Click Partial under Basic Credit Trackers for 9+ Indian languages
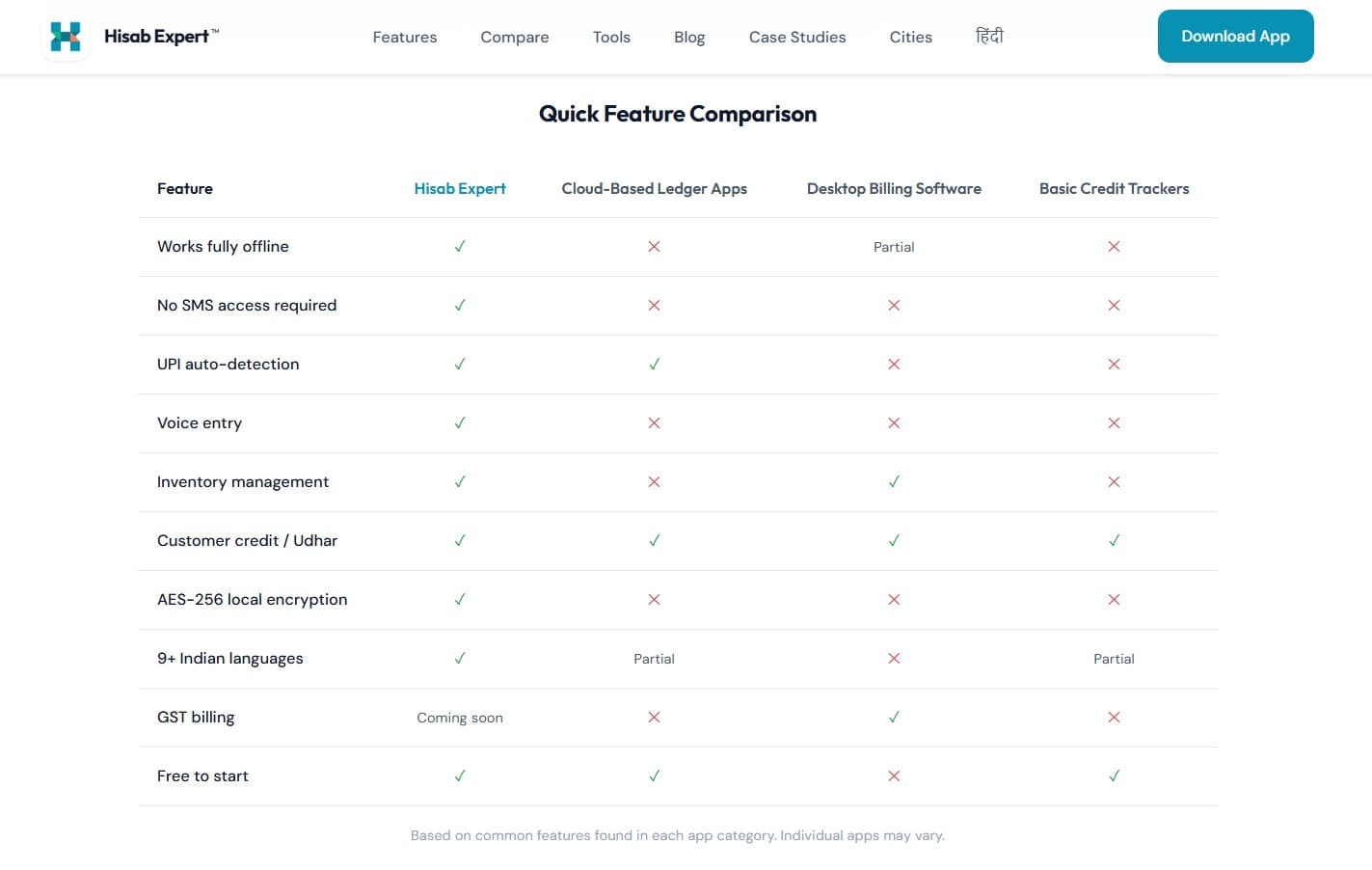 pos(1114,659)
